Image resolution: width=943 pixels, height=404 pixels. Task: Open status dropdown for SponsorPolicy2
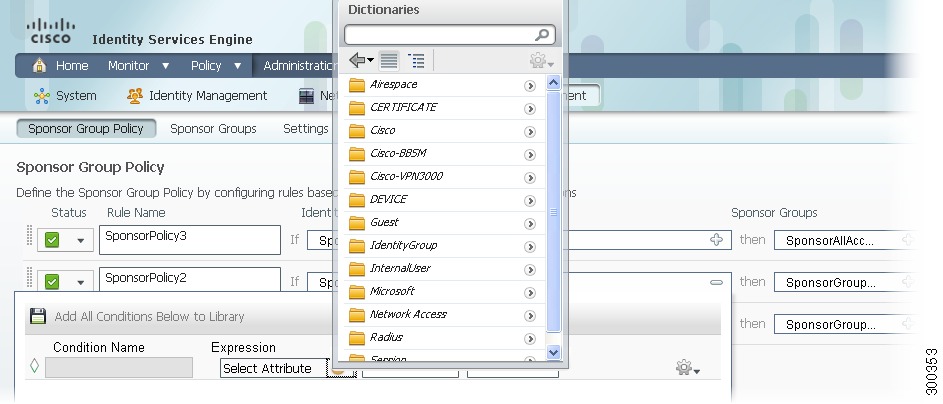(x=80, y=282)
